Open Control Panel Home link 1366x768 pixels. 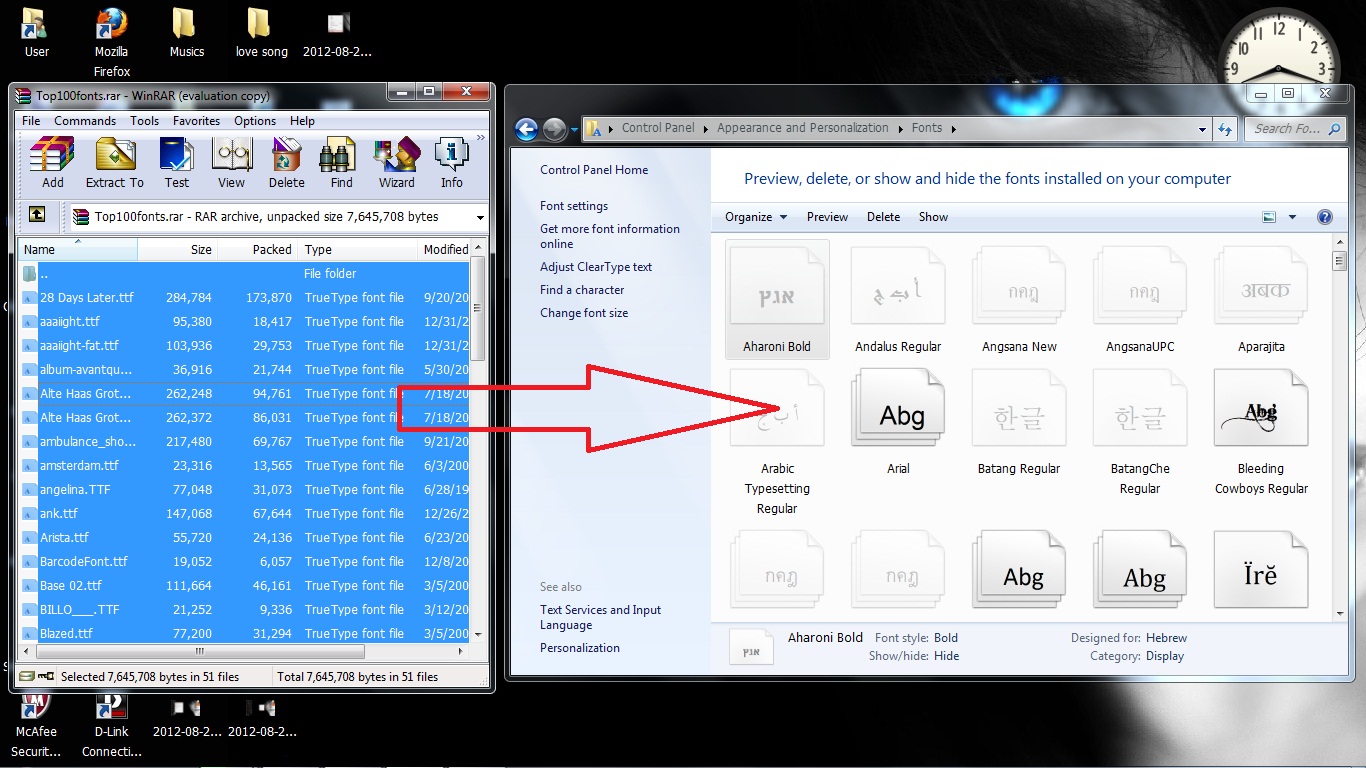[594, 170]
